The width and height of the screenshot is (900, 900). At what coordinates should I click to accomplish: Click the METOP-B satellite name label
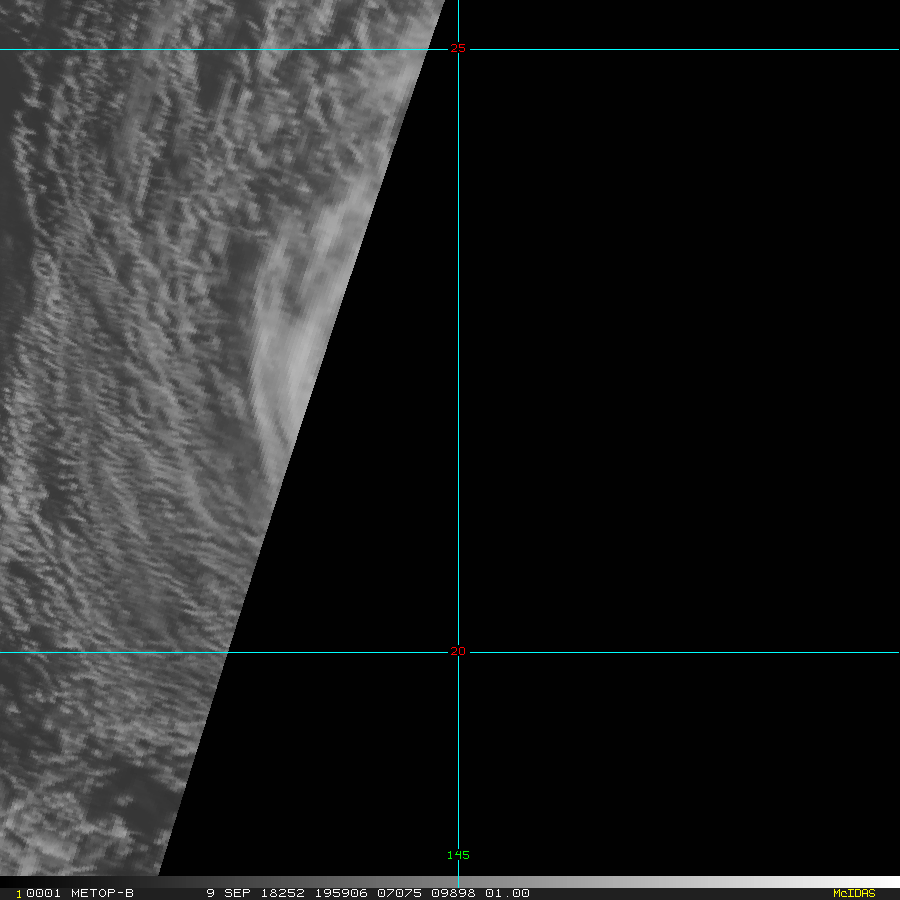(101, 893)
